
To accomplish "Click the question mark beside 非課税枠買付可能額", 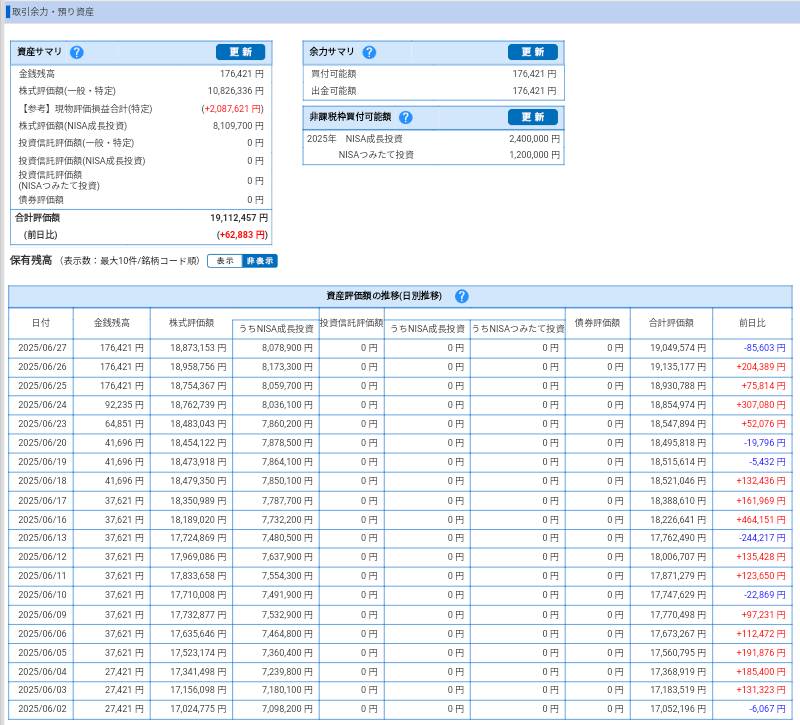I will pos(405,117).
